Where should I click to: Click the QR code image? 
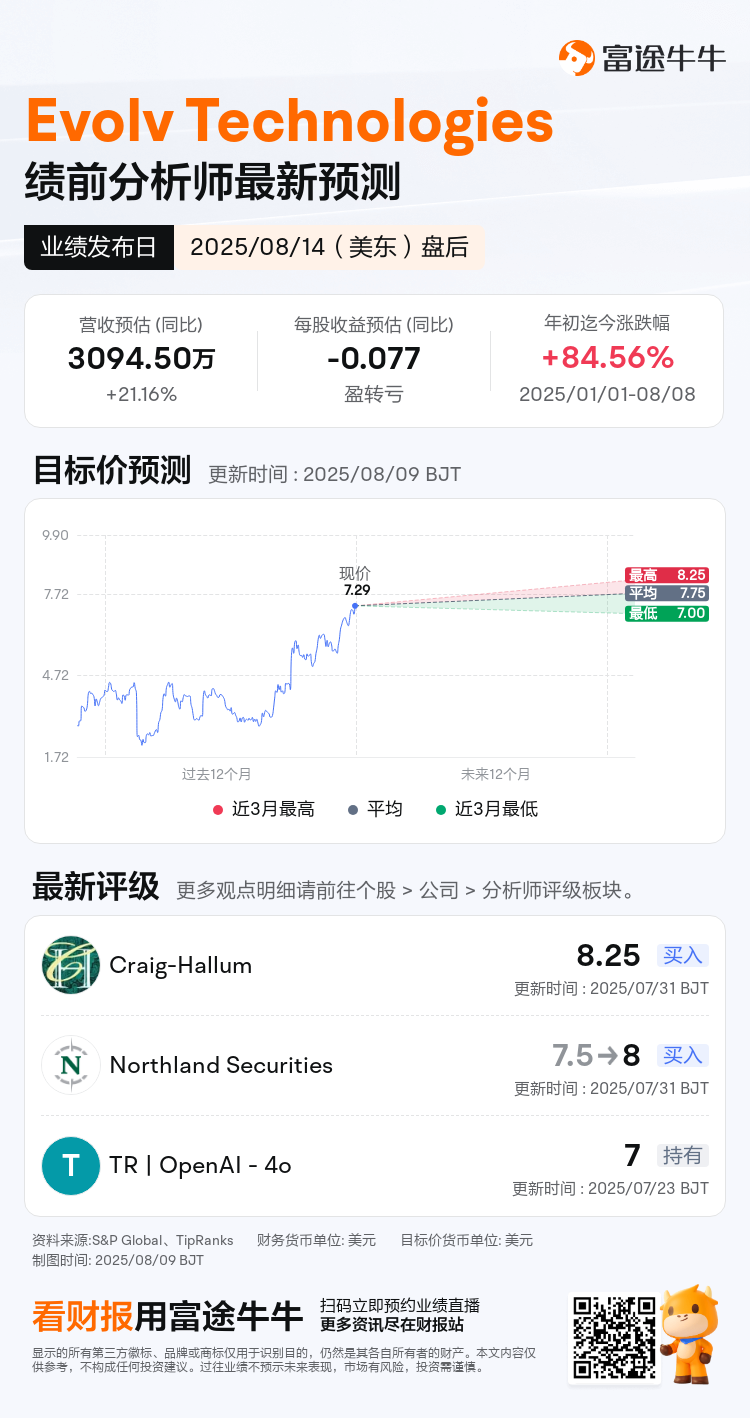coord(614,1337)
